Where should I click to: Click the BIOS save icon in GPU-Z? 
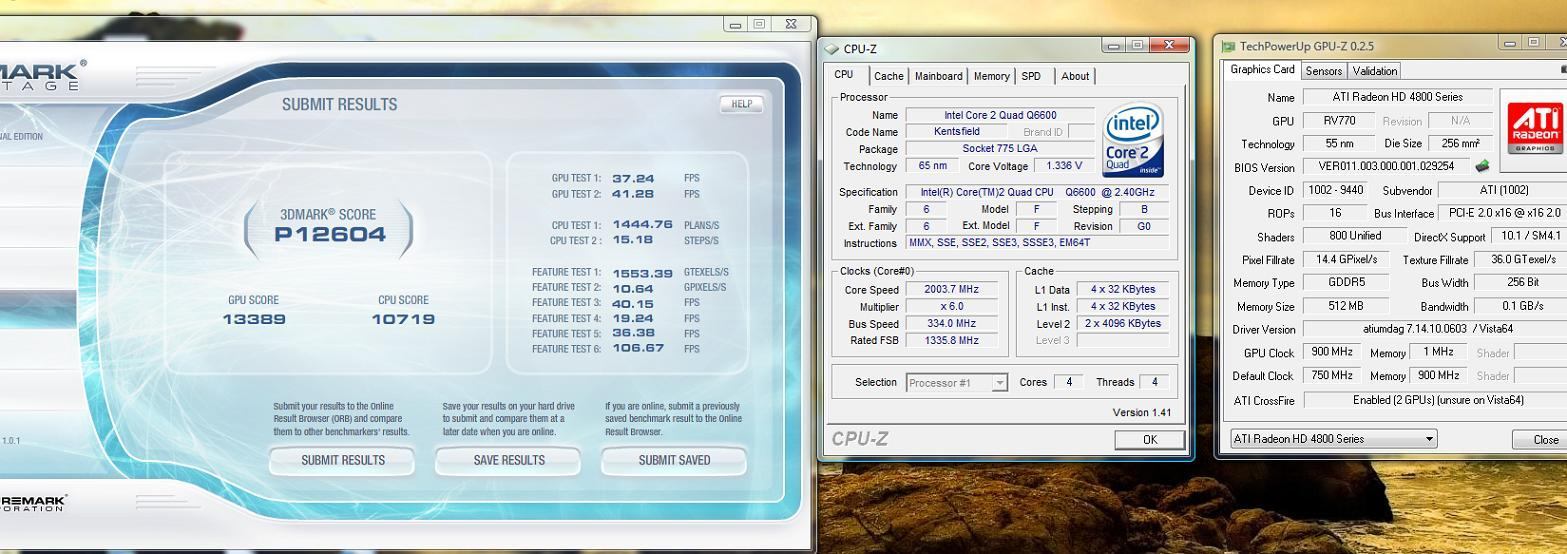(x=1482, y=166)
